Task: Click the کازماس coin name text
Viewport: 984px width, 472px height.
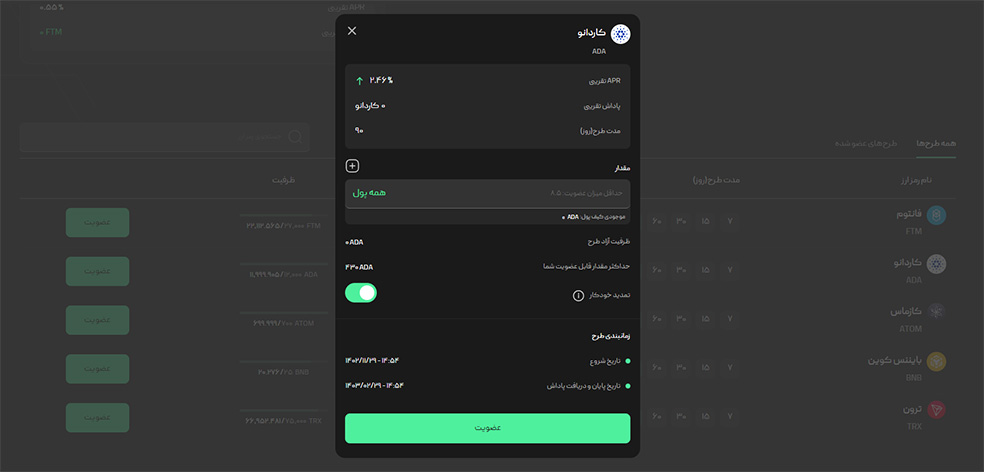Action: [906, 311]
